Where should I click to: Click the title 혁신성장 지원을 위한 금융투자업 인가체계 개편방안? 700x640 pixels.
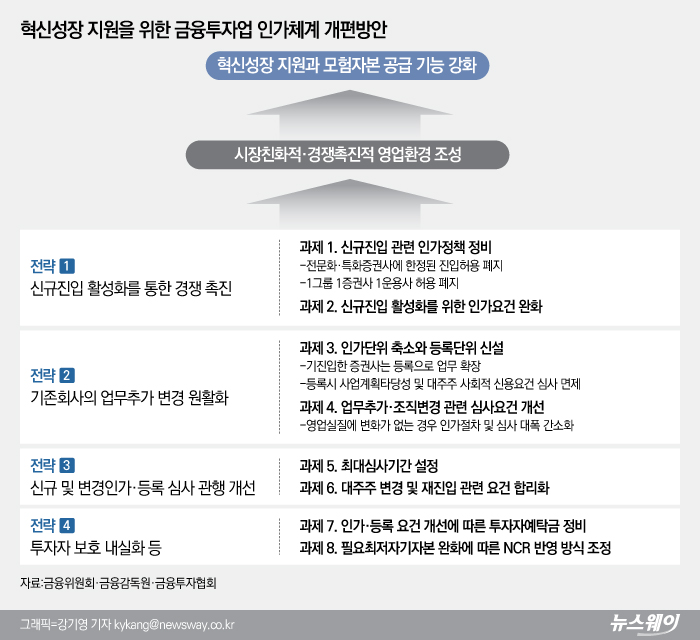(203, 29)
